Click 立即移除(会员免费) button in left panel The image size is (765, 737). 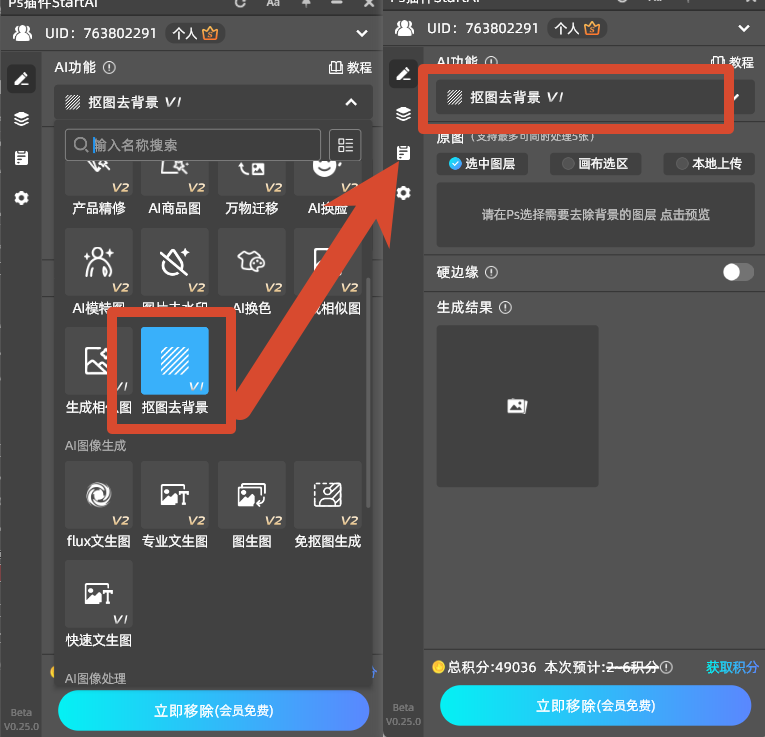(x=213, y=710)
